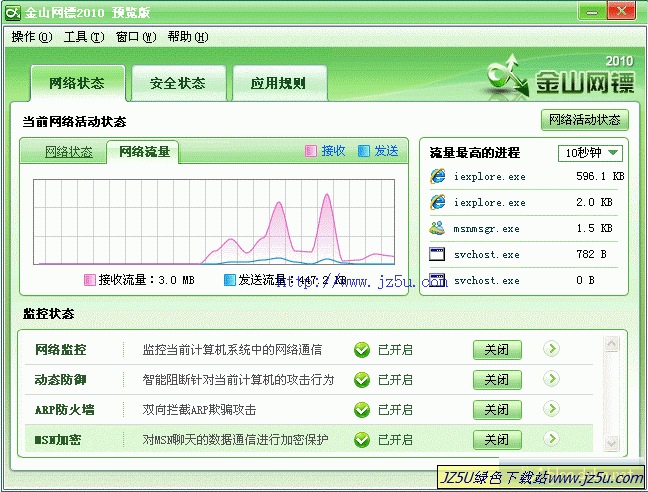Click the svchost.exe icon with 782 B
The image size is (648, 492).
point(437,254)
